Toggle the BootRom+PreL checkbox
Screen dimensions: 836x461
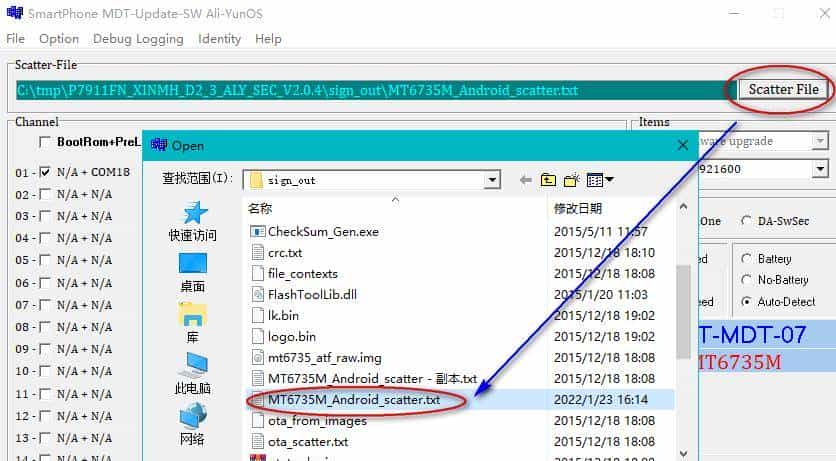[x=45, y=142]
